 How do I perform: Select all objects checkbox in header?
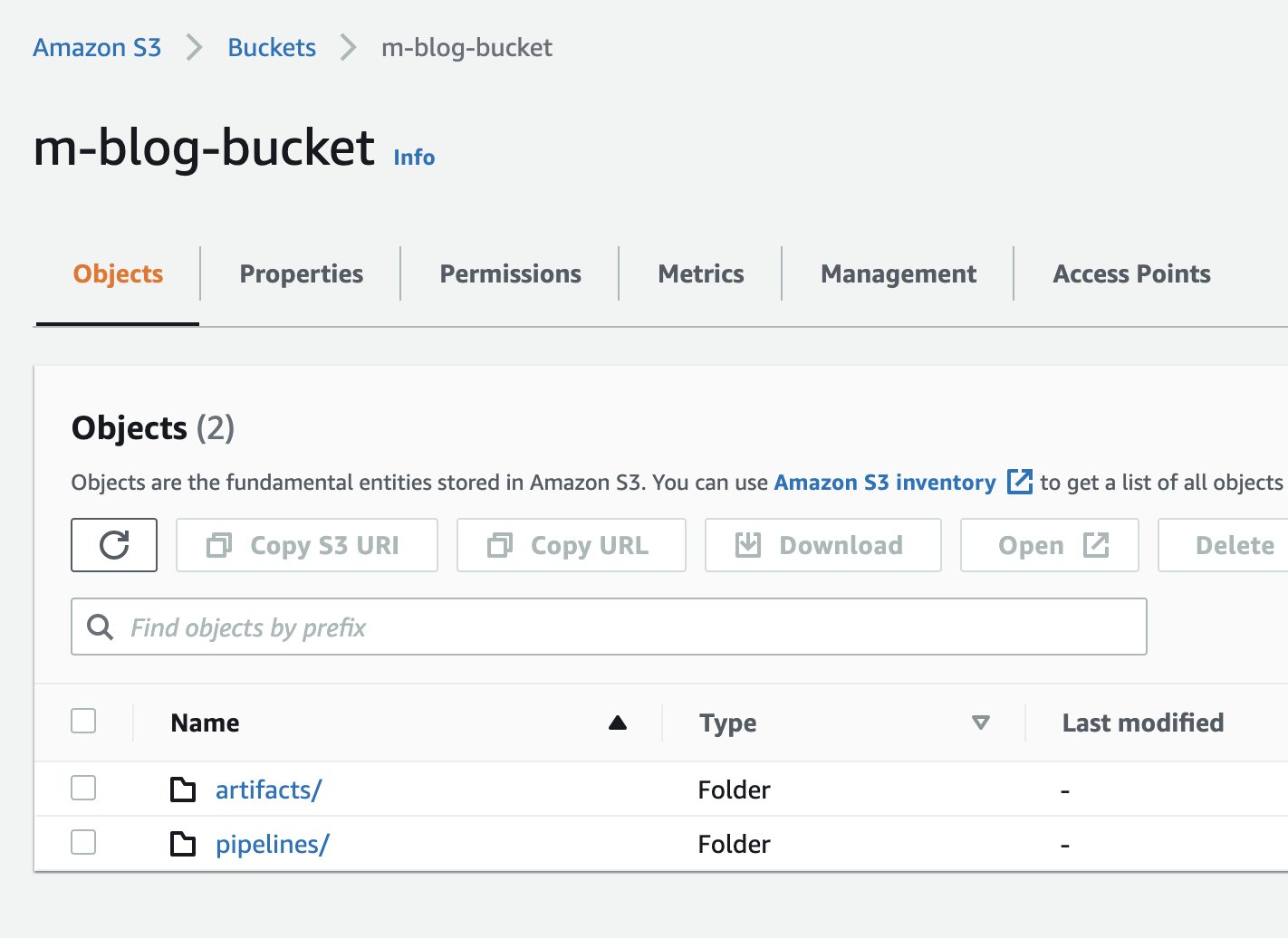tap(83, 722)
